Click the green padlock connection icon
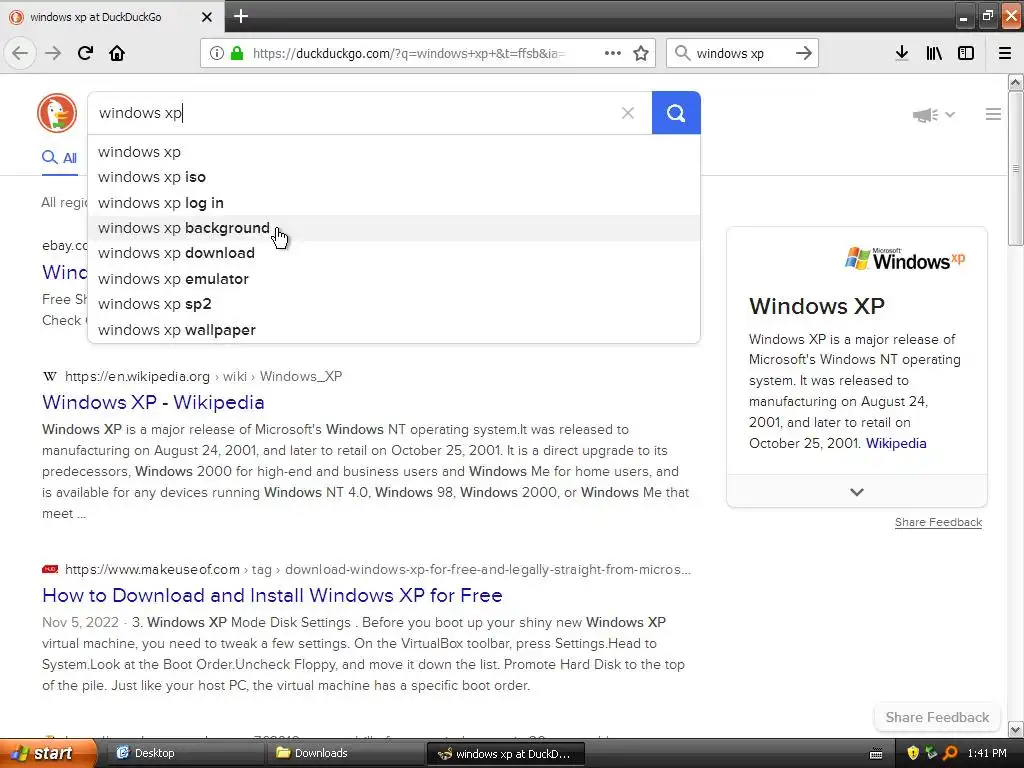1024x768 pixels. coord(237,53)
